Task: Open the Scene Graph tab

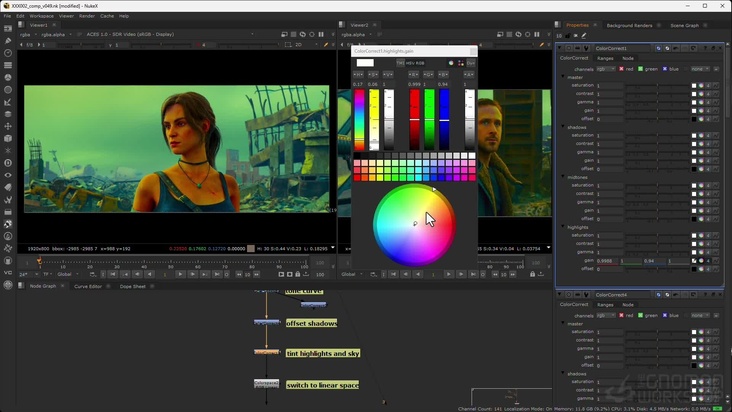Action: tap(684, 25)
